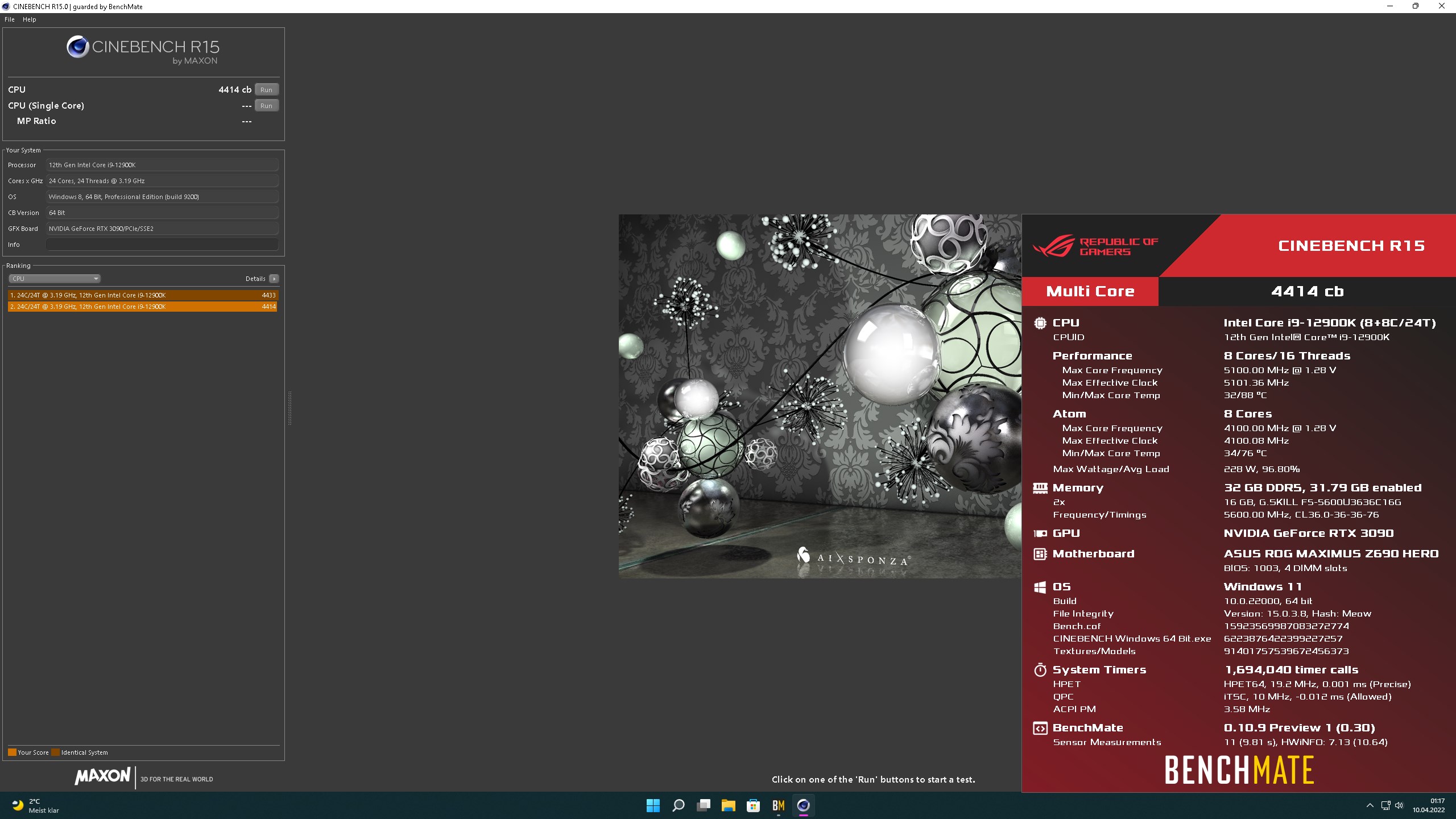Open the volume tray icon
This screenshot has height=819, width=1456.
[x=1399, y=805]
